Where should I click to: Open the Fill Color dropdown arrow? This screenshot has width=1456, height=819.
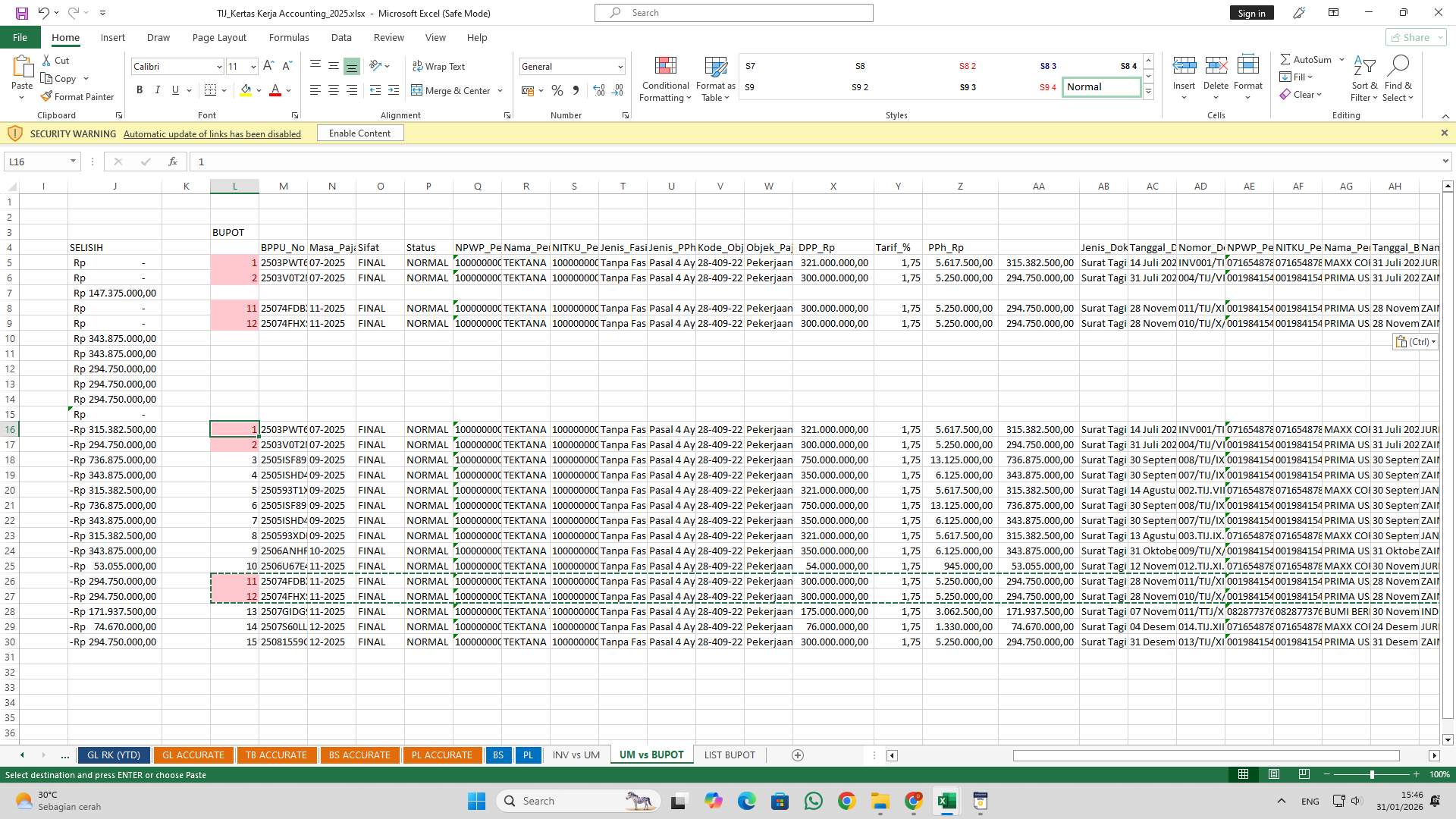click(258, 90)
